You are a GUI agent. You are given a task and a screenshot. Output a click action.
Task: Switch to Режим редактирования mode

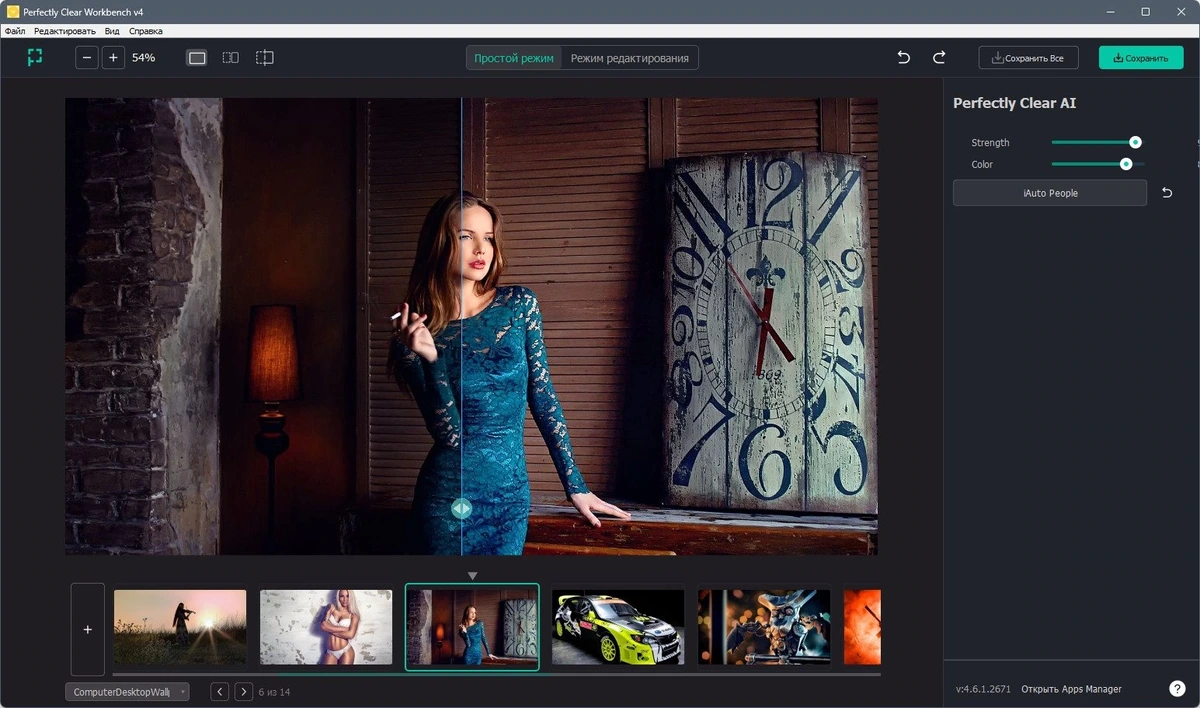(x=630, y=58)
